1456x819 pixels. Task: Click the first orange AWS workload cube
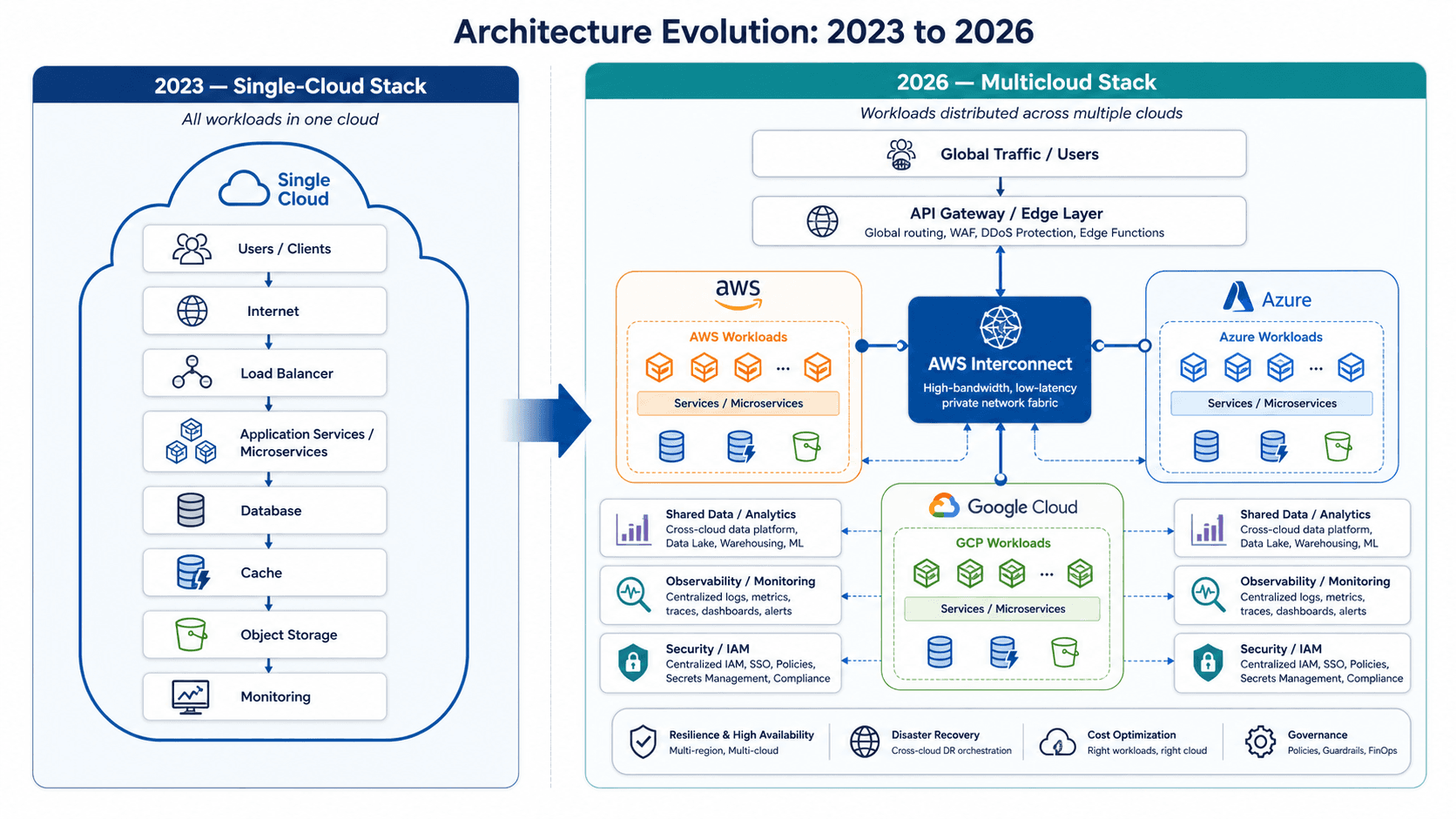pos(659,367)
